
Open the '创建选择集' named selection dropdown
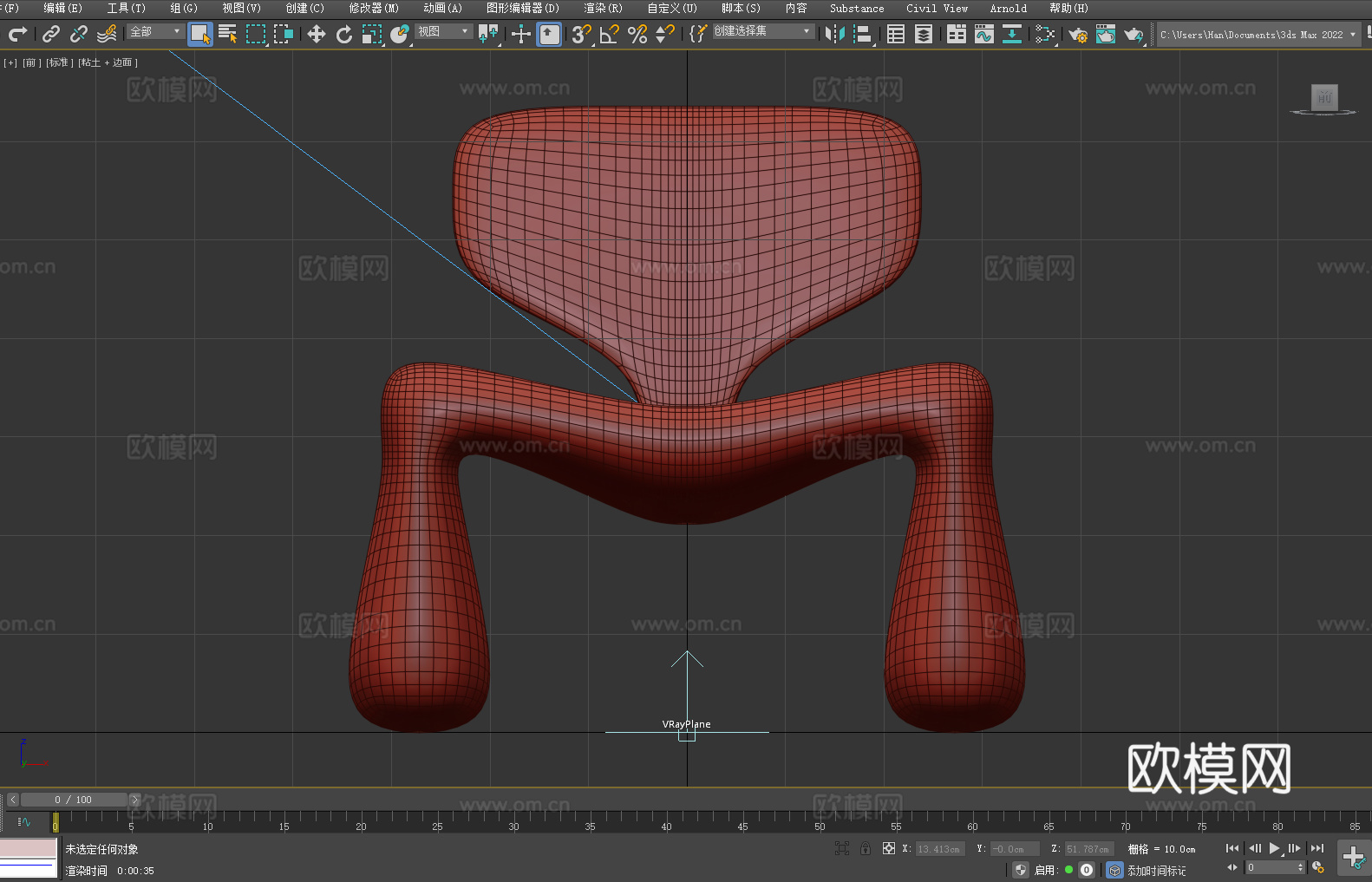click(x=763, y=31)
